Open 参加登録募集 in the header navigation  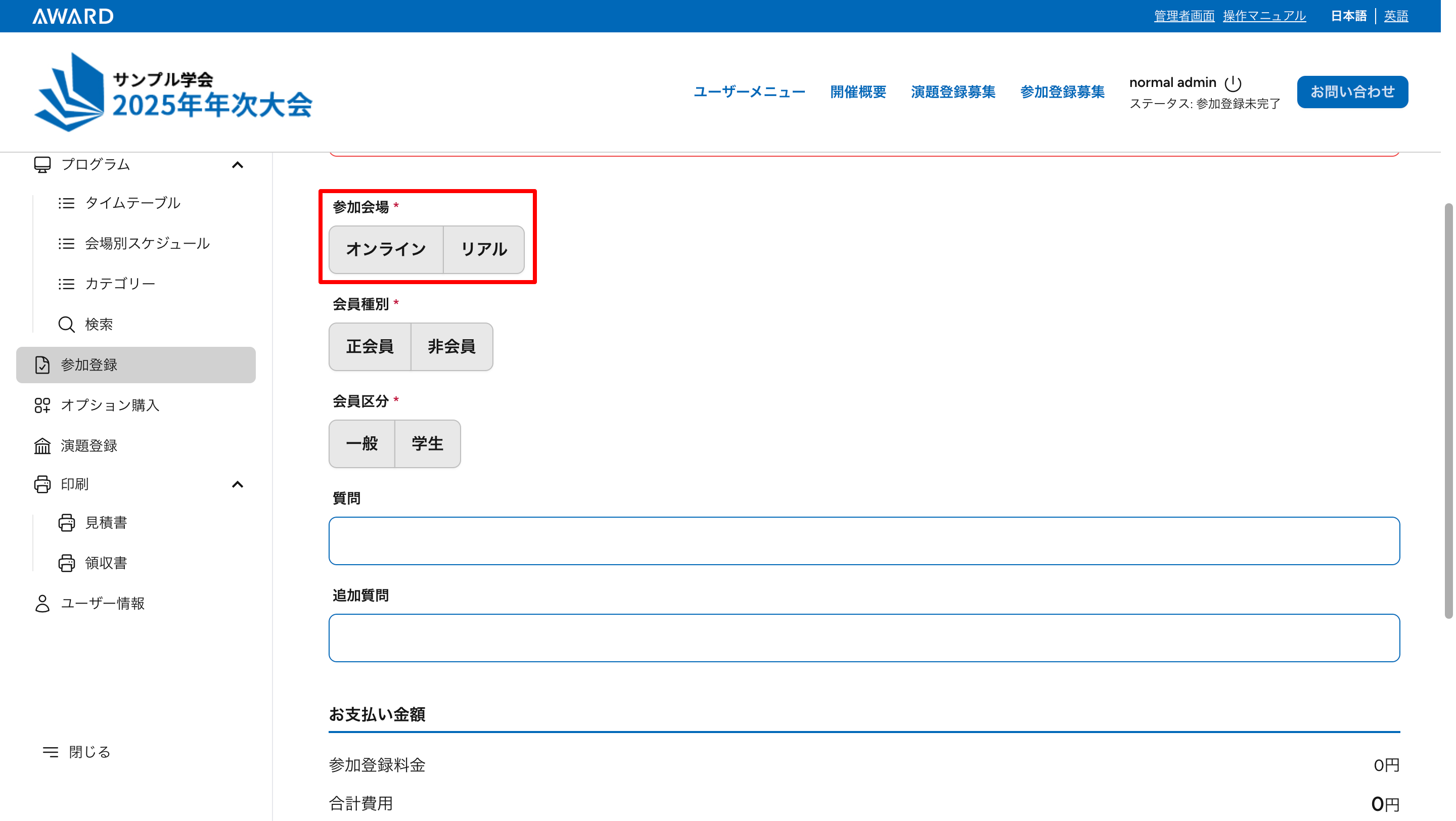(x=1062, y=92)
